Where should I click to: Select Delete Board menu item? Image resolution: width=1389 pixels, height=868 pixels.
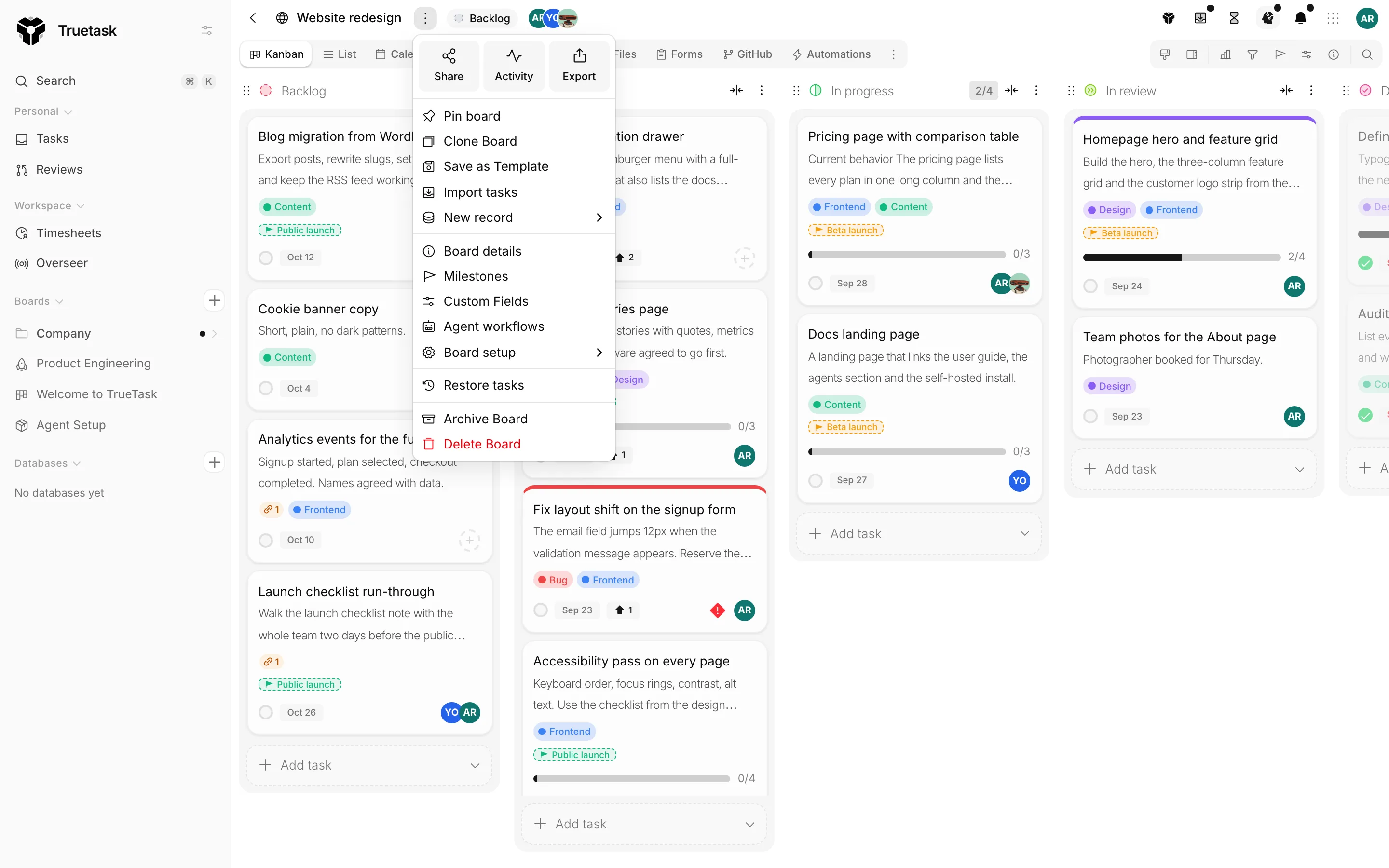(514, 444)
